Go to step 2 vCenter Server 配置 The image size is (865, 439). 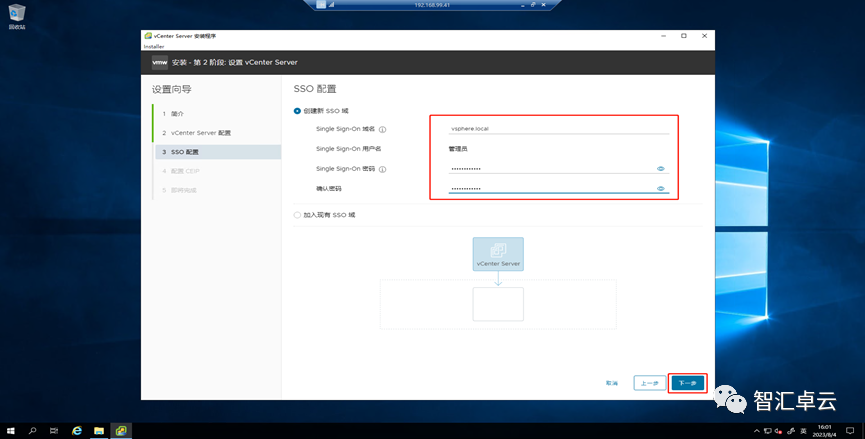pos(217,133)
